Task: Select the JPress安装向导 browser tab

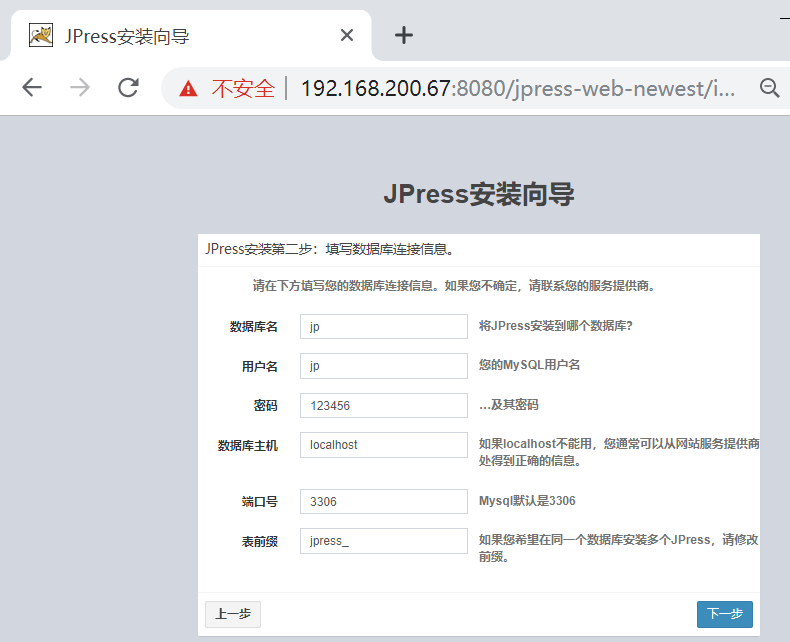Action: point(191,35)
